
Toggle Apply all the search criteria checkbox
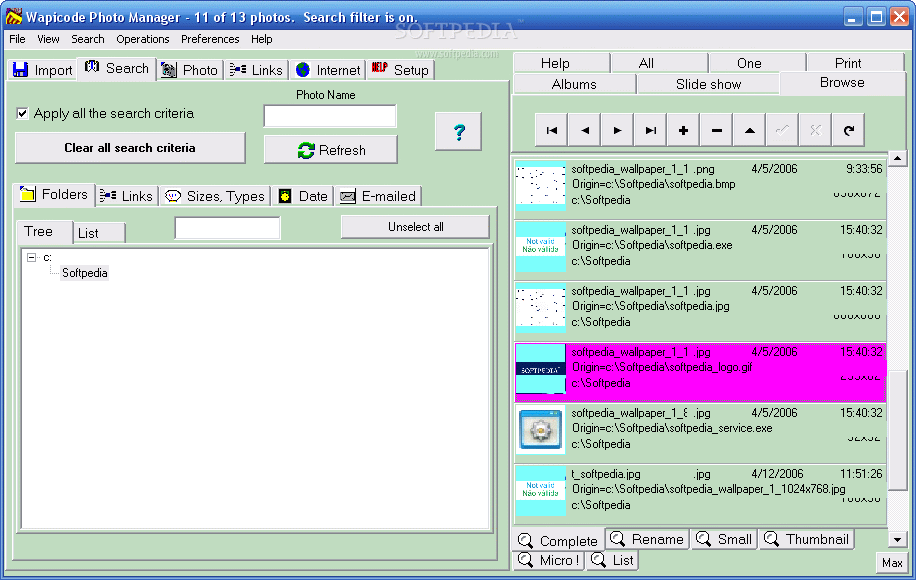[22, 113]
